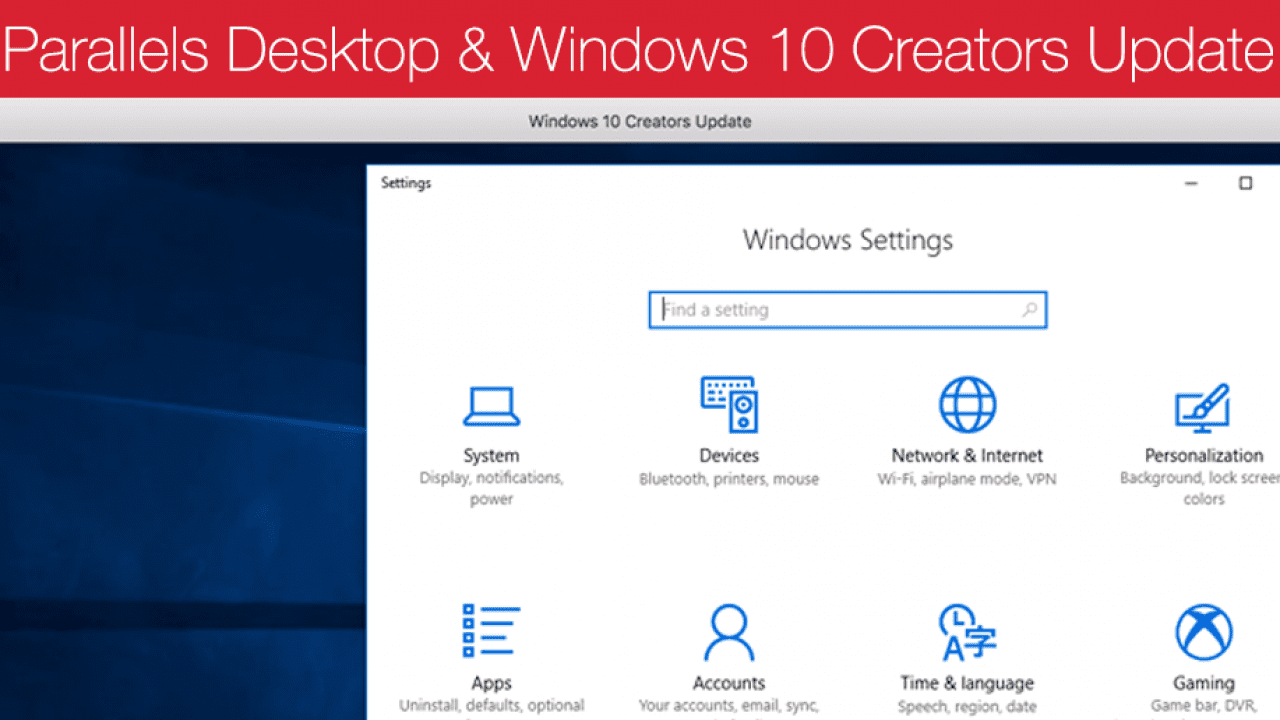1280x720 pixels.
Task: Open the Personalization paintbrush icon
Action: 1203,407
